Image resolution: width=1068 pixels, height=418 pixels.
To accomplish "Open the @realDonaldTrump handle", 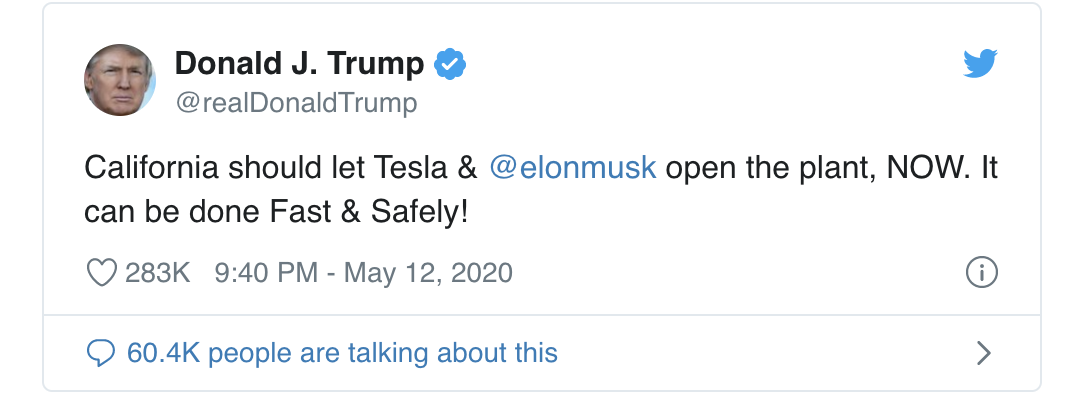I will click(x=296, y=103).
